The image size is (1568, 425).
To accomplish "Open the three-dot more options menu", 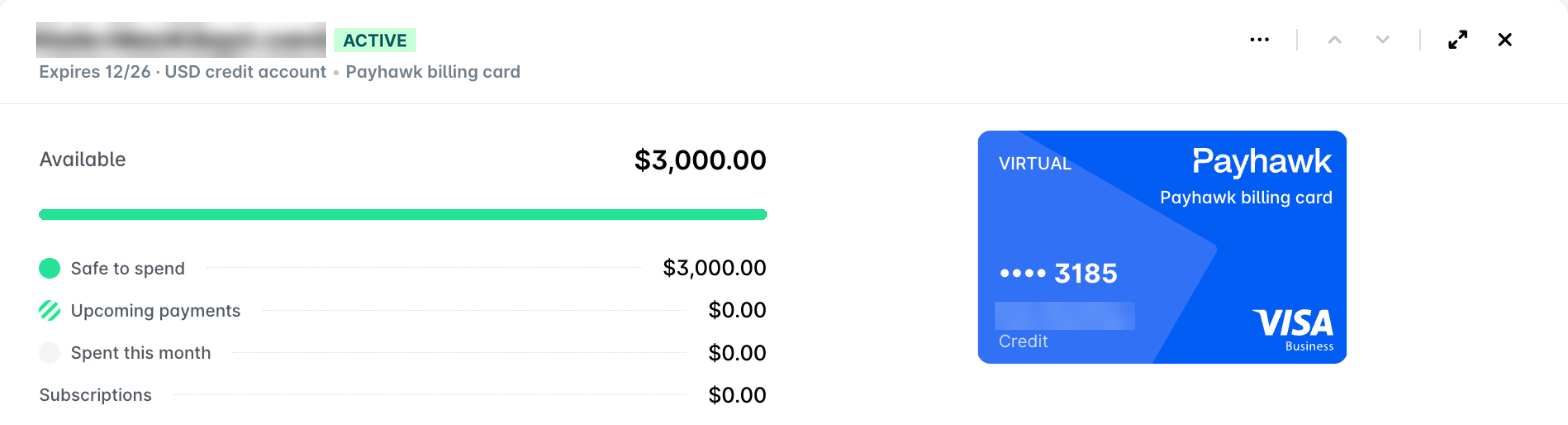I will (x=1259, y=40).
